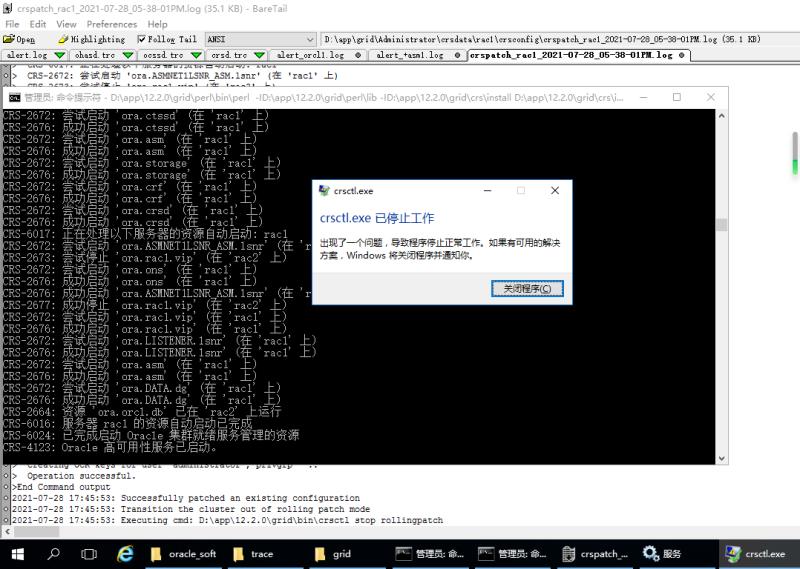Open the Help menu in BareTail
800x569 pixels.
(x=157, y=24)
